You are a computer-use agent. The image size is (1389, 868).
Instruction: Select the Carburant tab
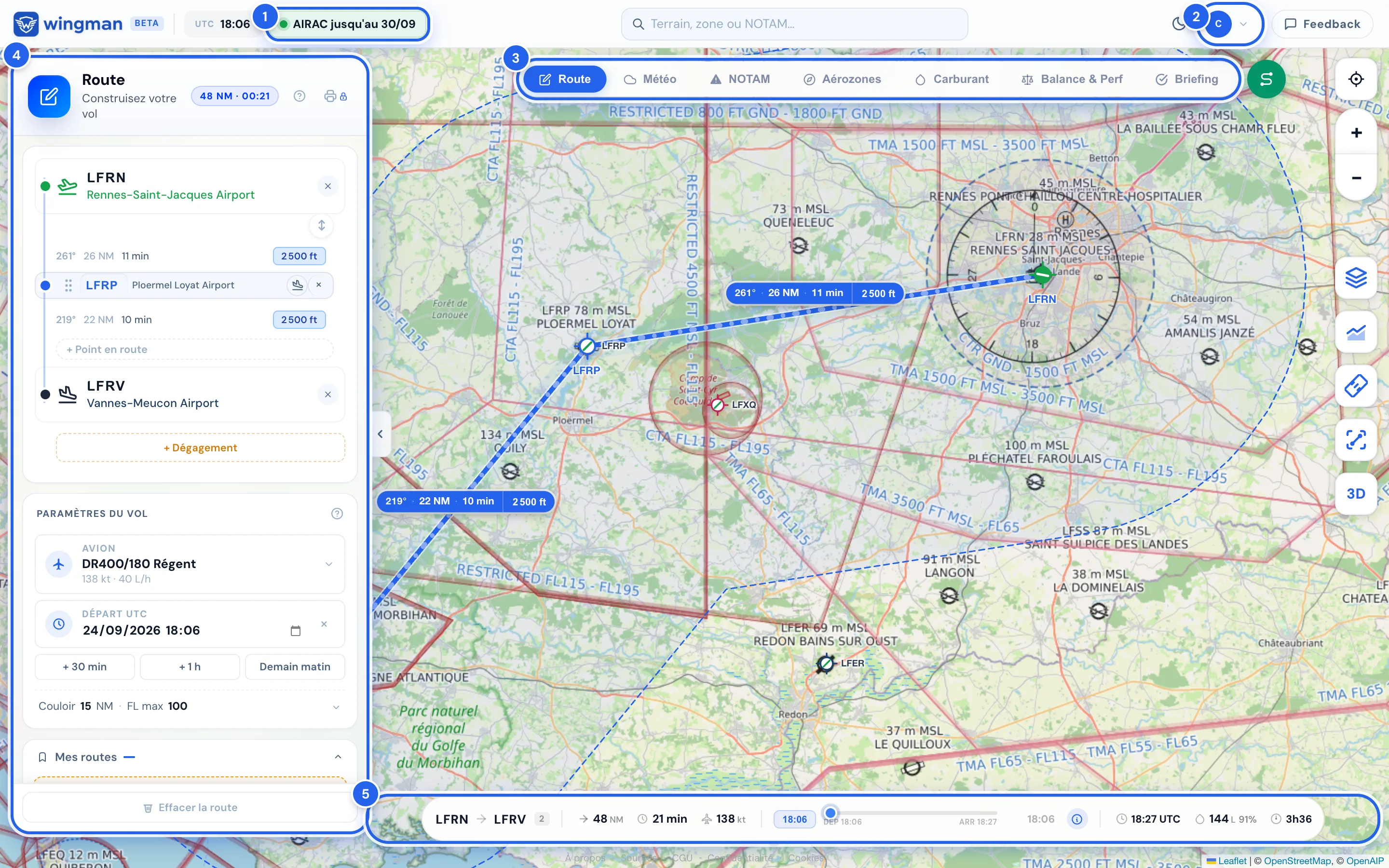[952, 79]
